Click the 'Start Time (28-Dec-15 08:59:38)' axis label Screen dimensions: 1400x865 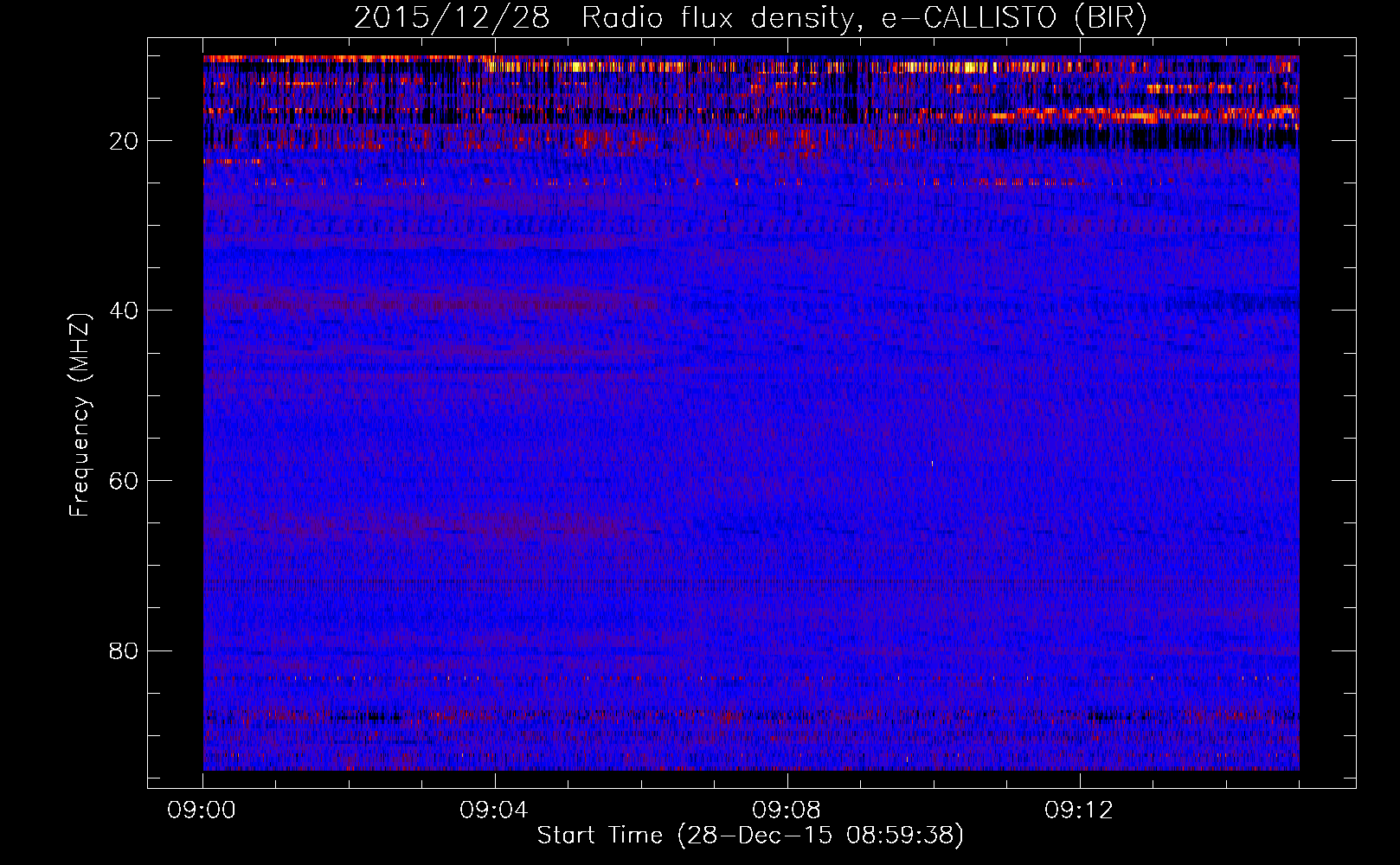[x=750, y=836]
